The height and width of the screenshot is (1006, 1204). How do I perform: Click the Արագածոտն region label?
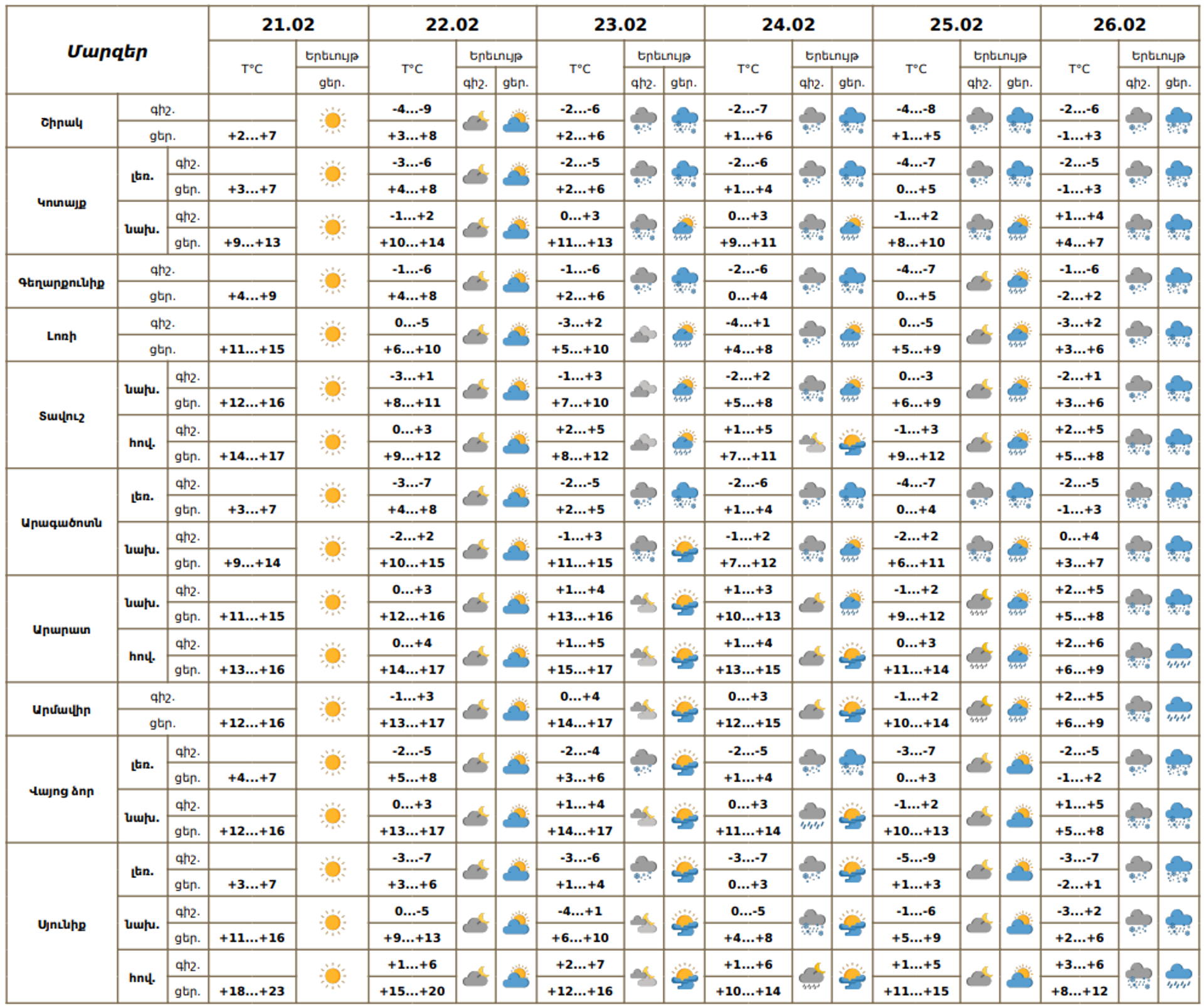point(61,522)
